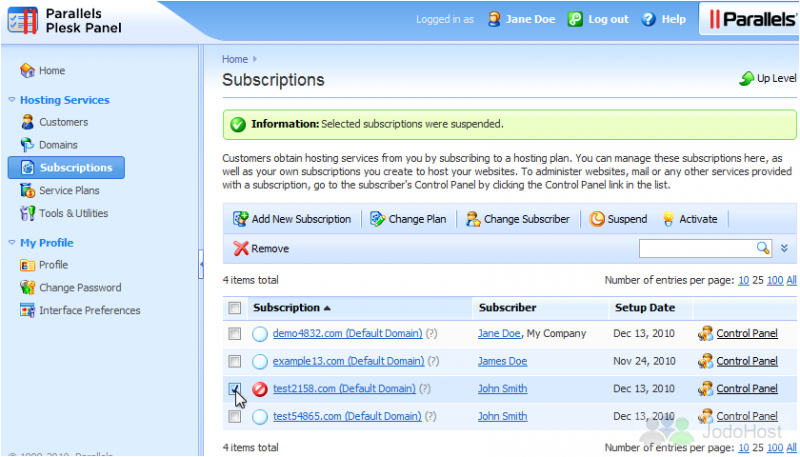Image resolution: width=800 pixels, height=457 pixels.
Task: Click the Tools & Utilities wrench icon
Action: pos(27,213)
